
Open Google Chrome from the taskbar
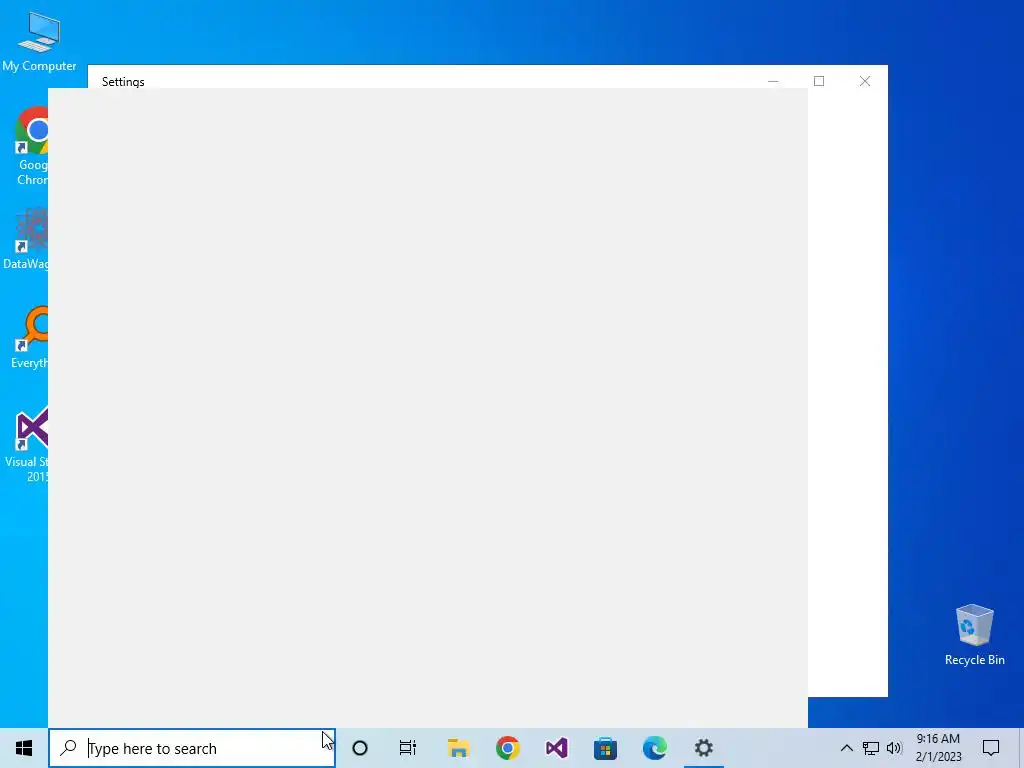point(507,748)
